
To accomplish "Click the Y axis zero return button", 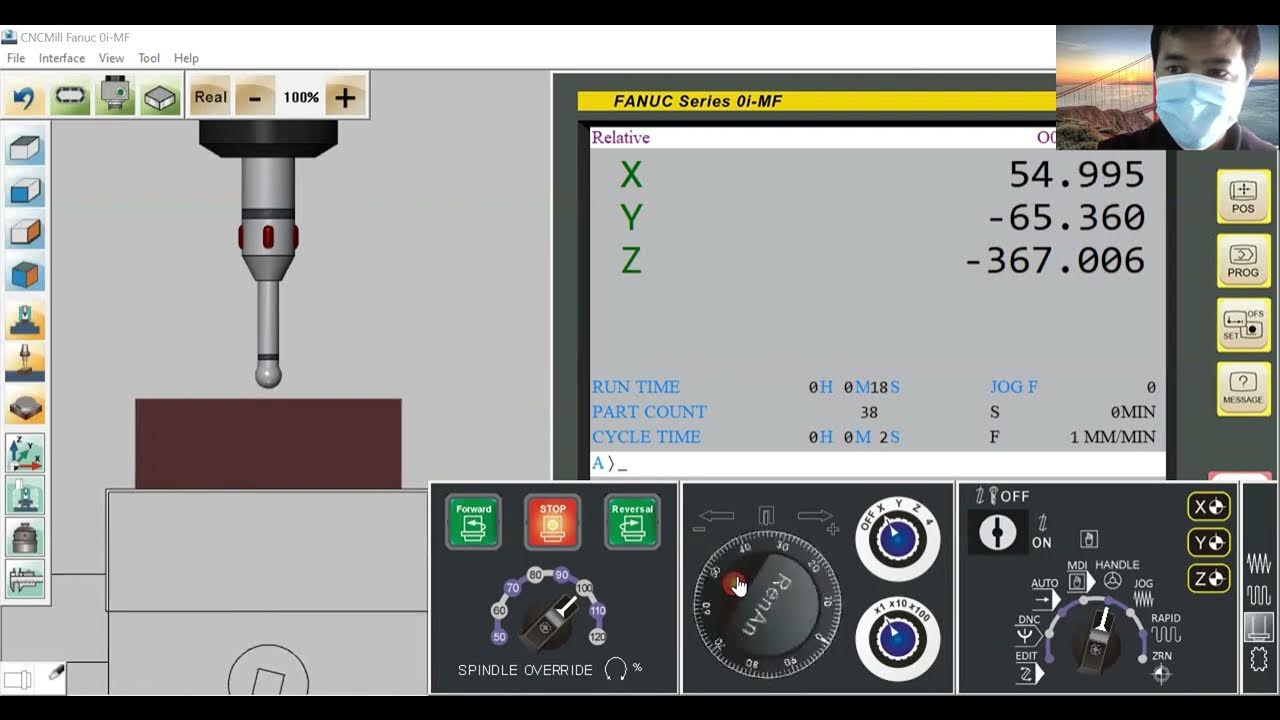I will (1208, 542).
